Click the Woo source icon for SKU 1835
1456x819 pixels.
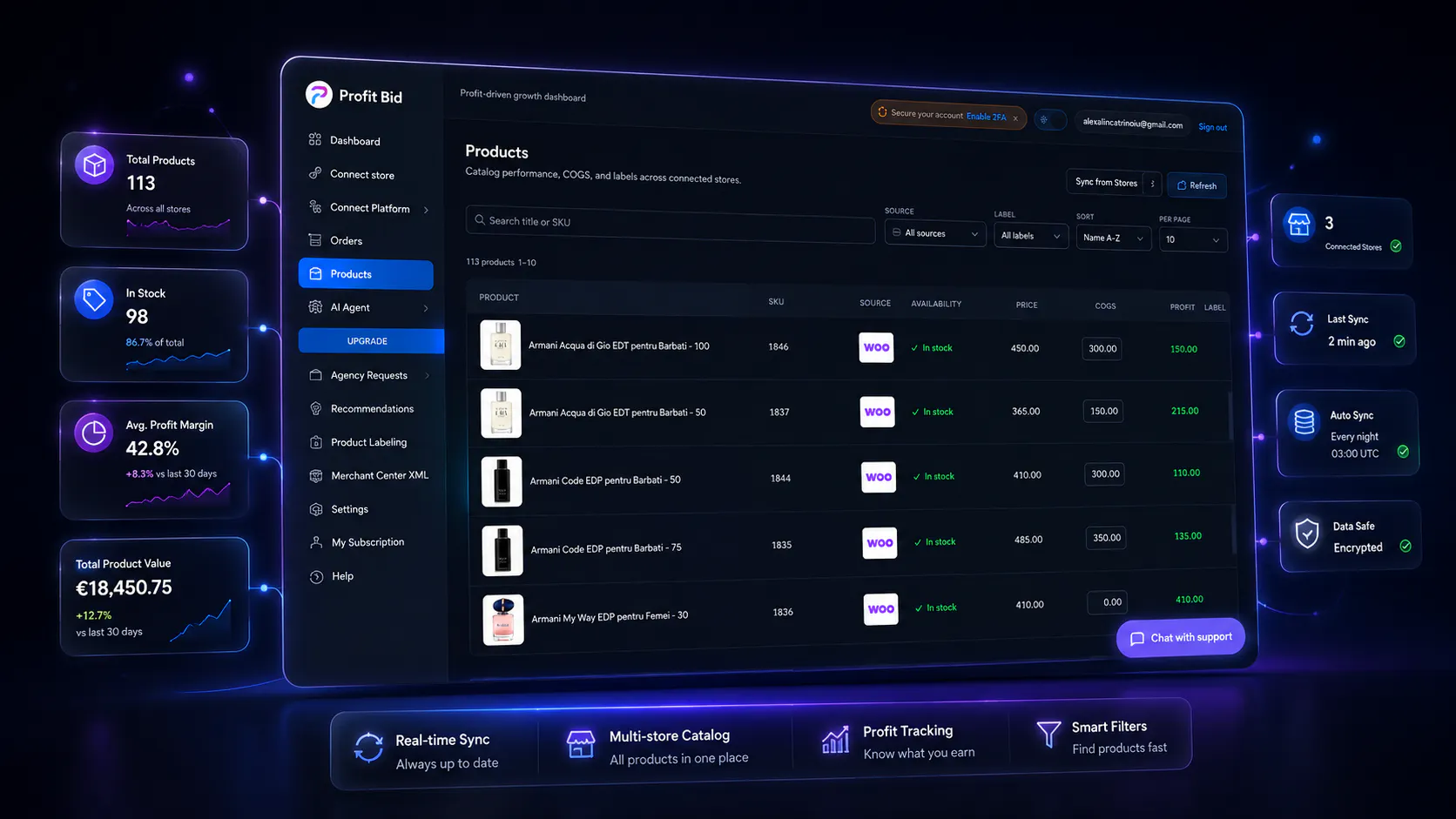[x=880, y=543]
